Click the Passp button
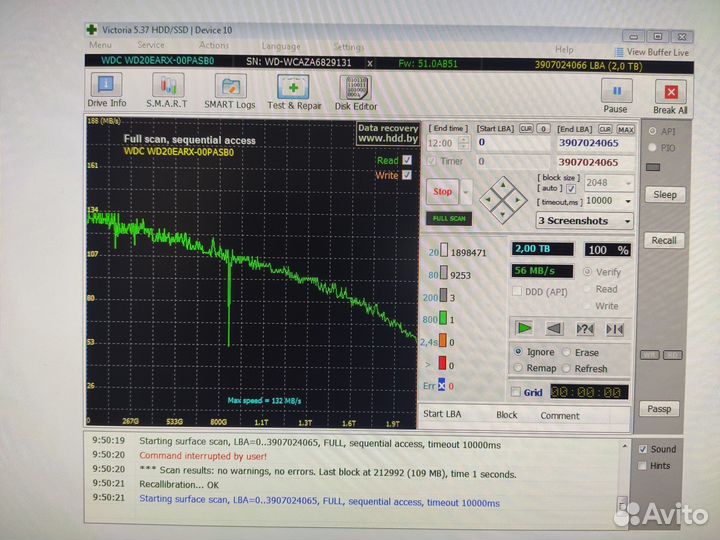720x540 pixels. pyautogui.click(x=662, y=409)
